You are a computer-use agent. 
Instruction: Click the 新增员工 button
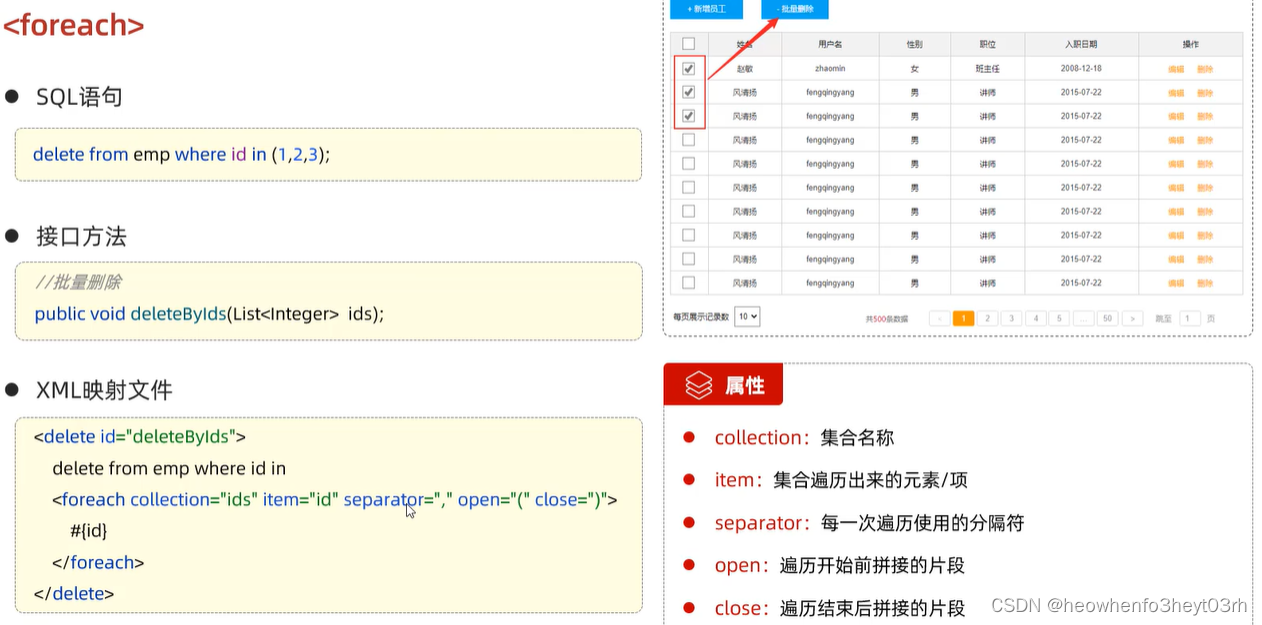coord(705,9)
